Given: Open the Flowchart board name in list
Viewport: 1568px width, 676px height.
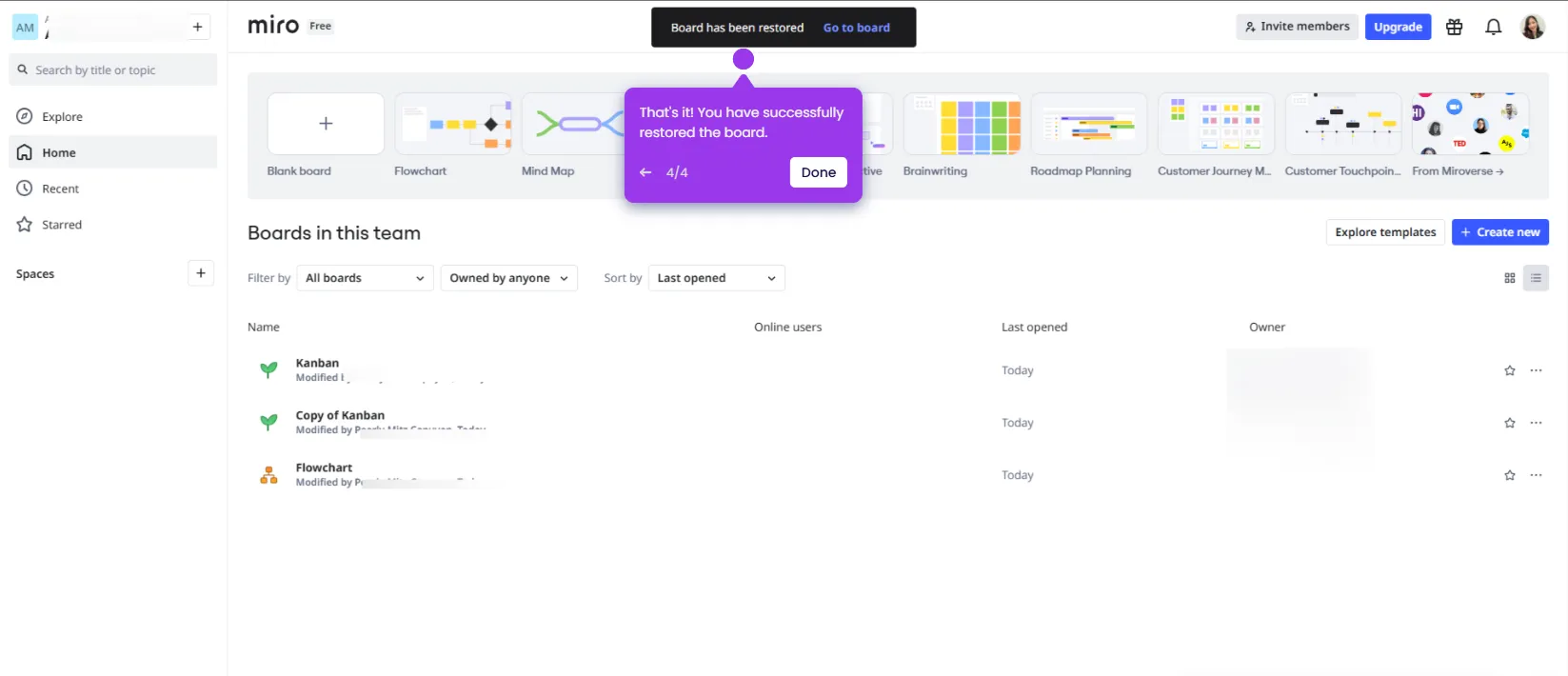Looking at the screenshot, I should pos(324,467).
